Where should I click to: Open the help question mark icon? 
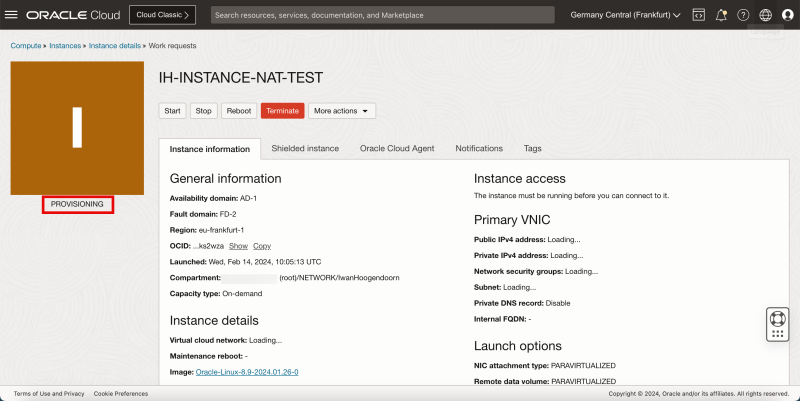(743, 15)
